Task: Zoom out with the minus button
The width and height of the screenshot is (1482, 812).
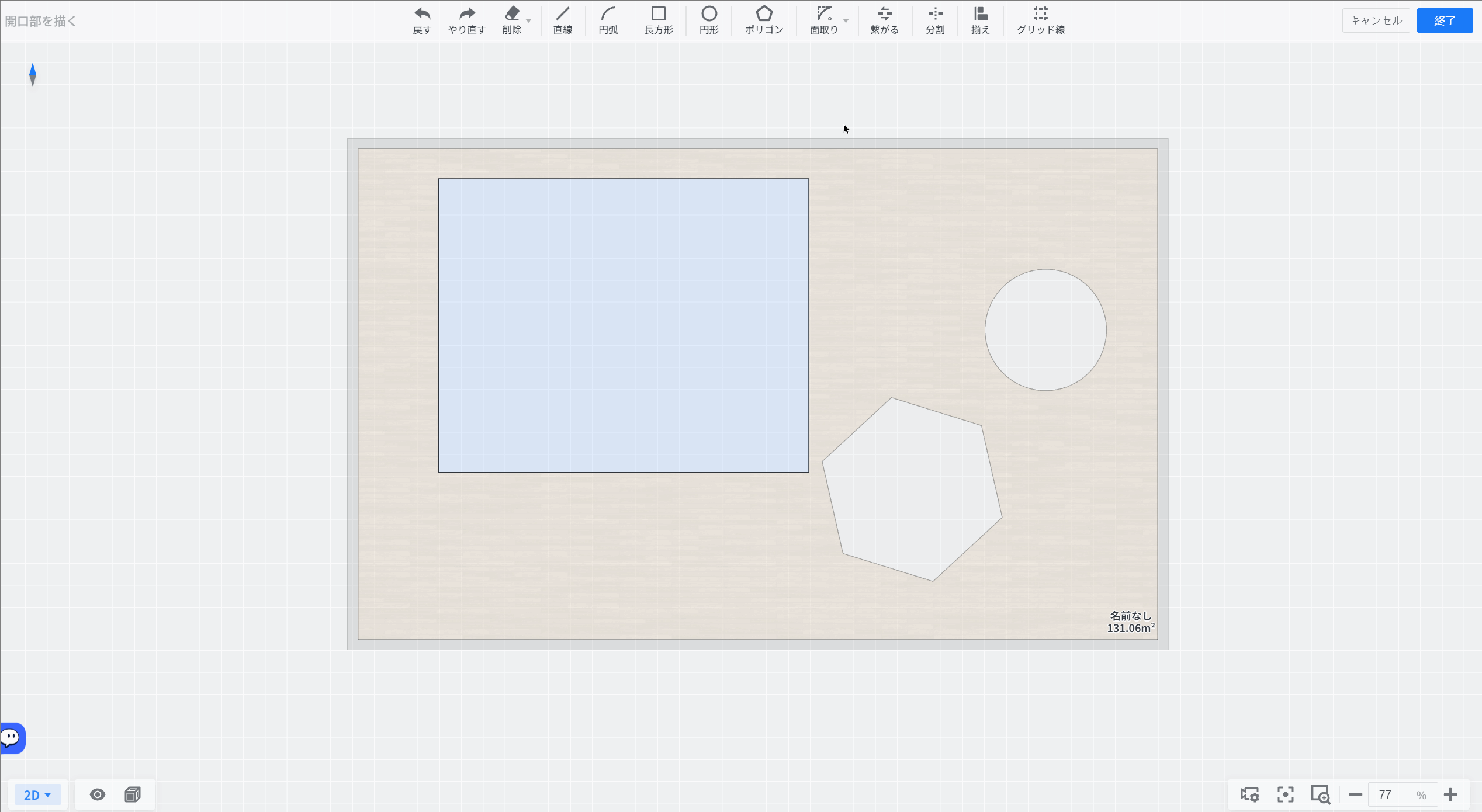Action: (1355, 794)
